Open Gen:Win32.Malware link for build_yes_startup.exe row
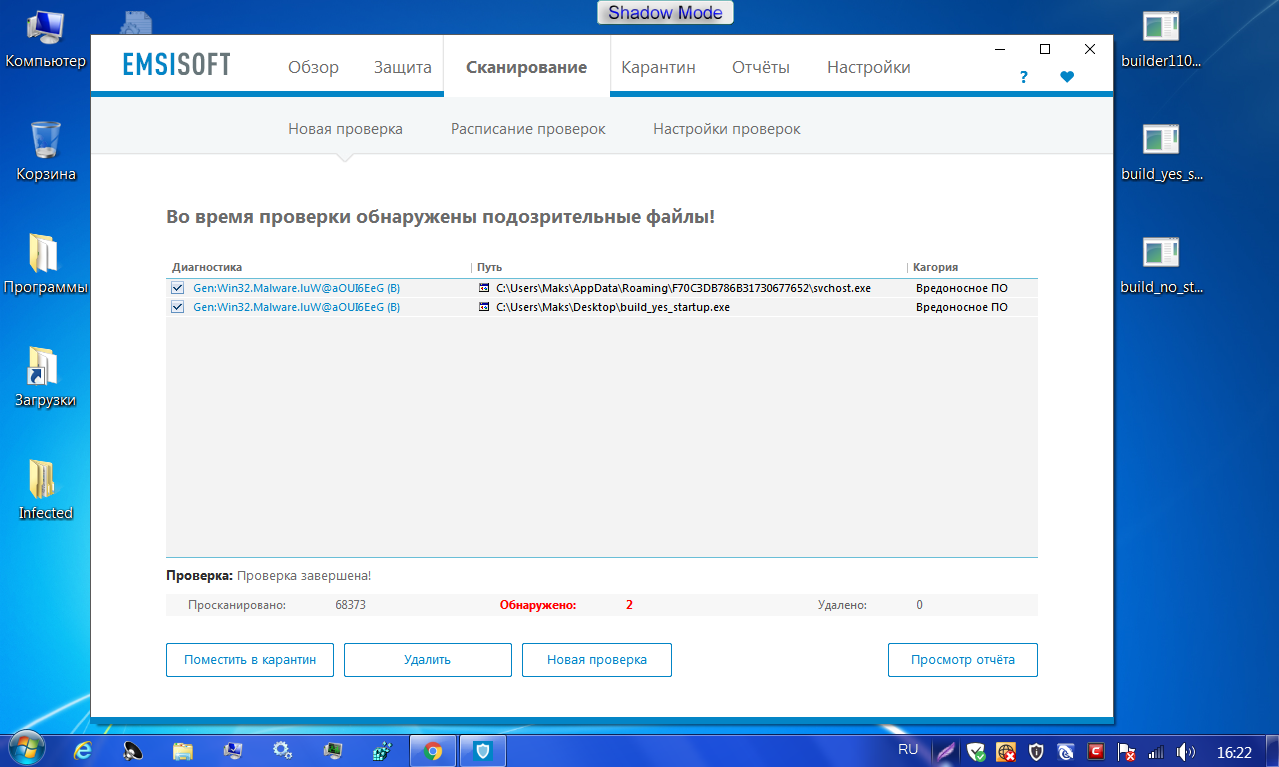The width and height of the screenshot is (1279, 767). 296,307
